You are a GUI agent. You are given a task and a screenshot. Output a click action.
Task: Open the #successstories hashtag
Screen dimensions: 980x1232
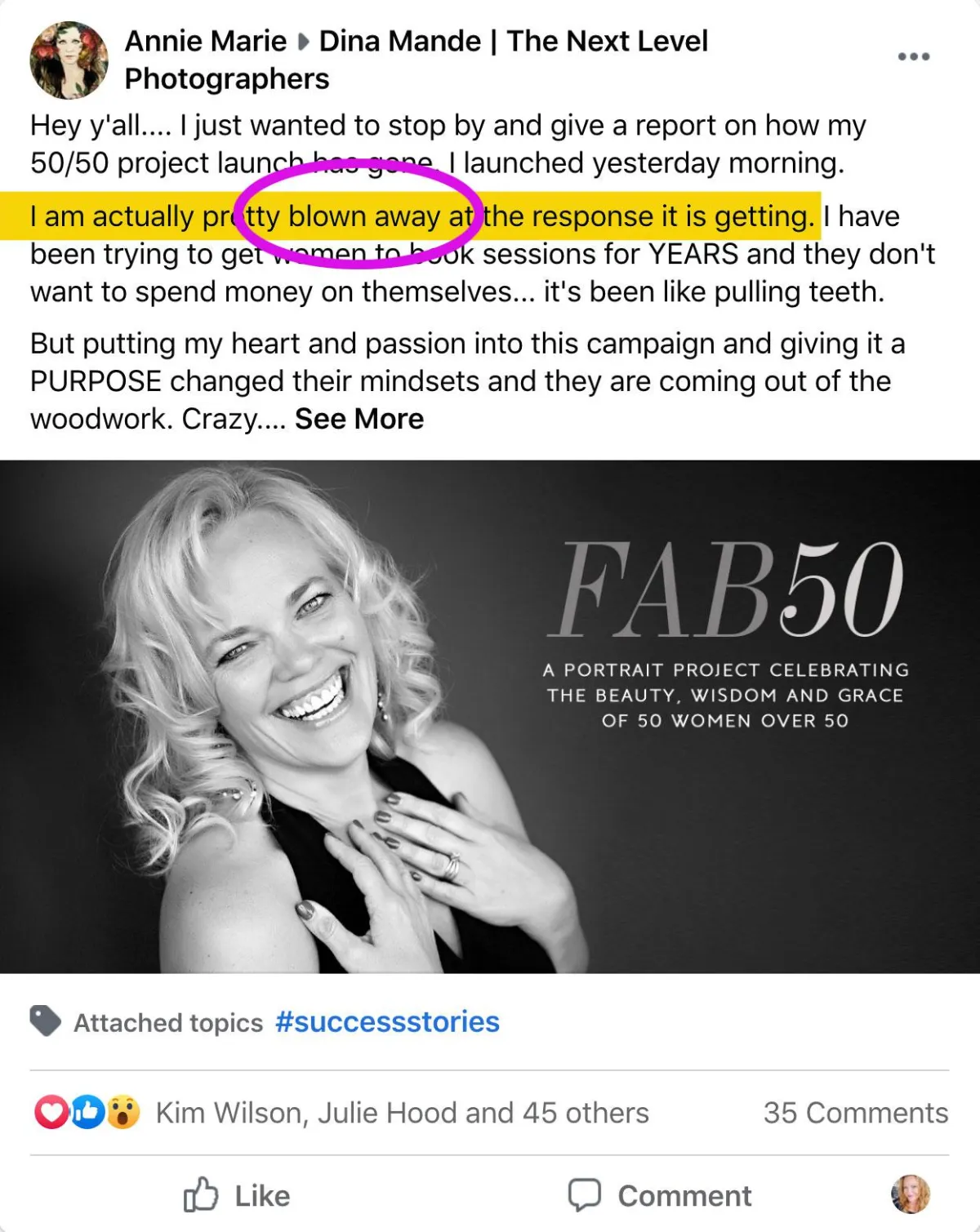click(387, 1021)
